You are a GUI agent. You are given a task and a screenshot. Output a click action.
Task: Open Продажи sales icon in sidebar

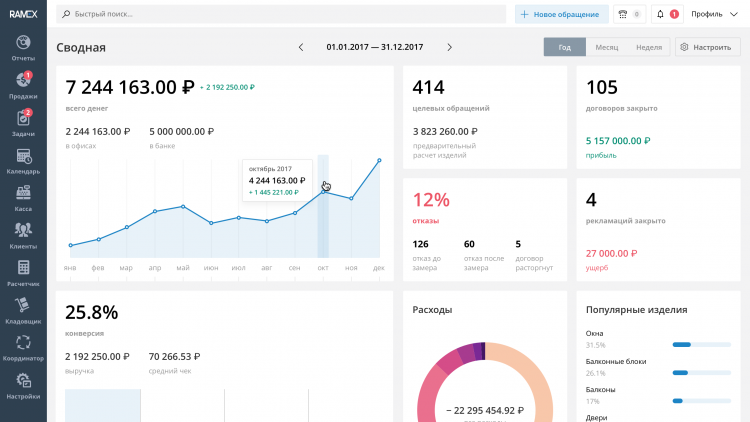point(23,83)
